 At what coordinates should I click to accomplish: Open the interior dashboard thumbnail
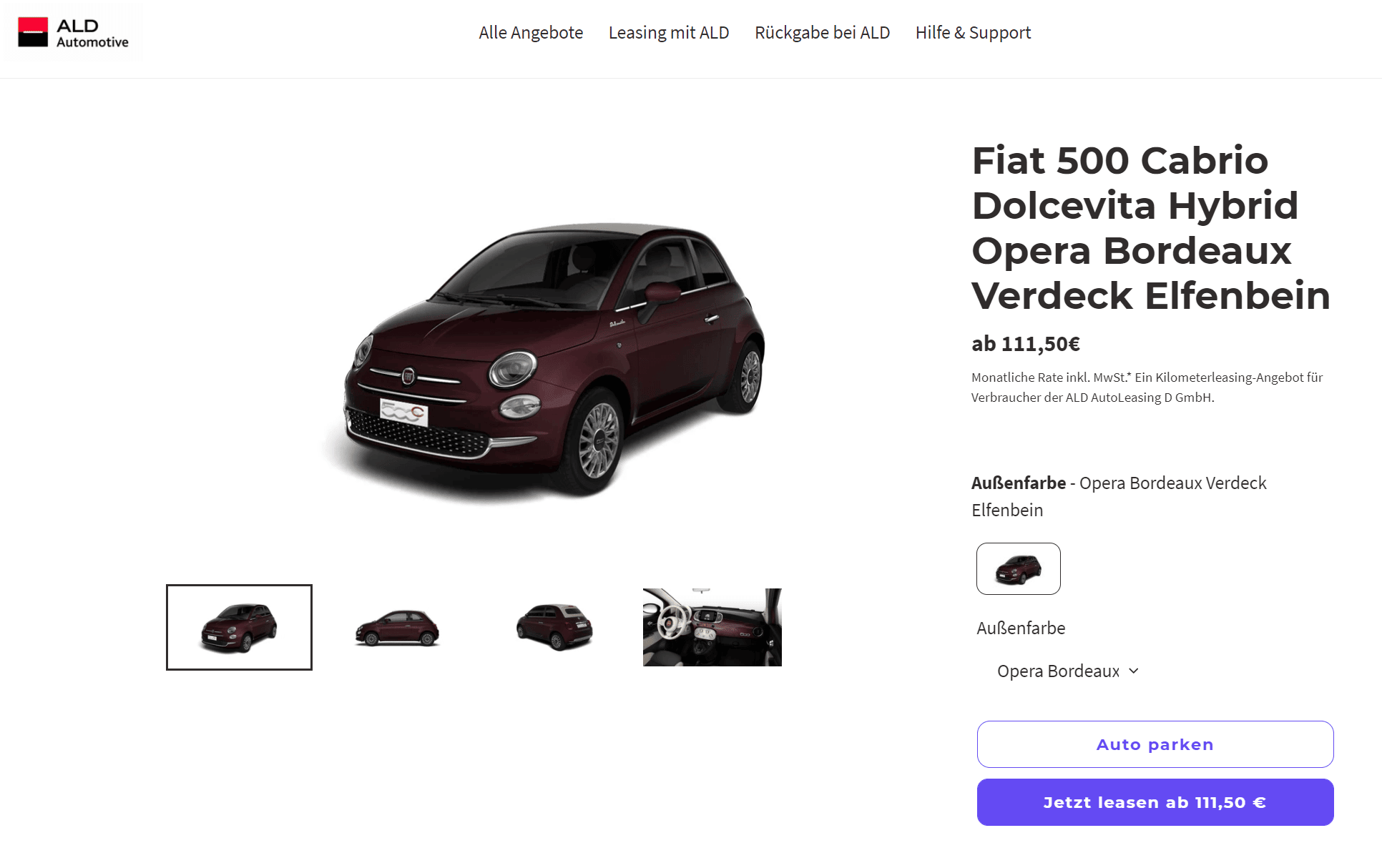712,627
